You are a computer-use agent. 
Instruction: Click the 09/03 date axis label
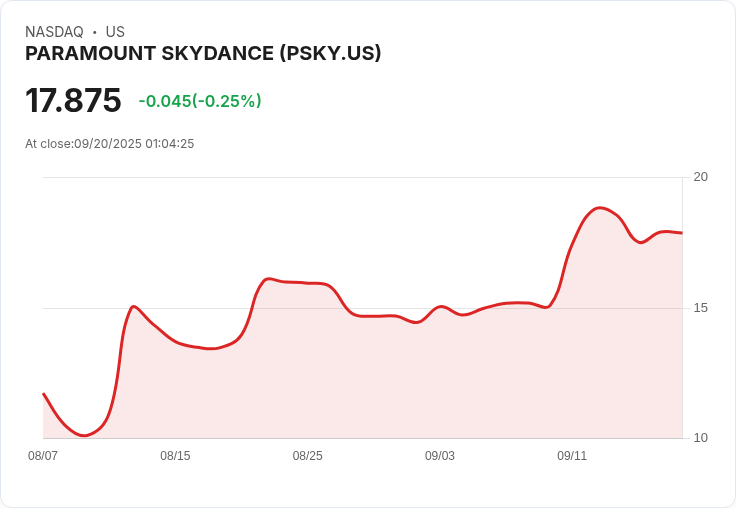click(440, 456)
